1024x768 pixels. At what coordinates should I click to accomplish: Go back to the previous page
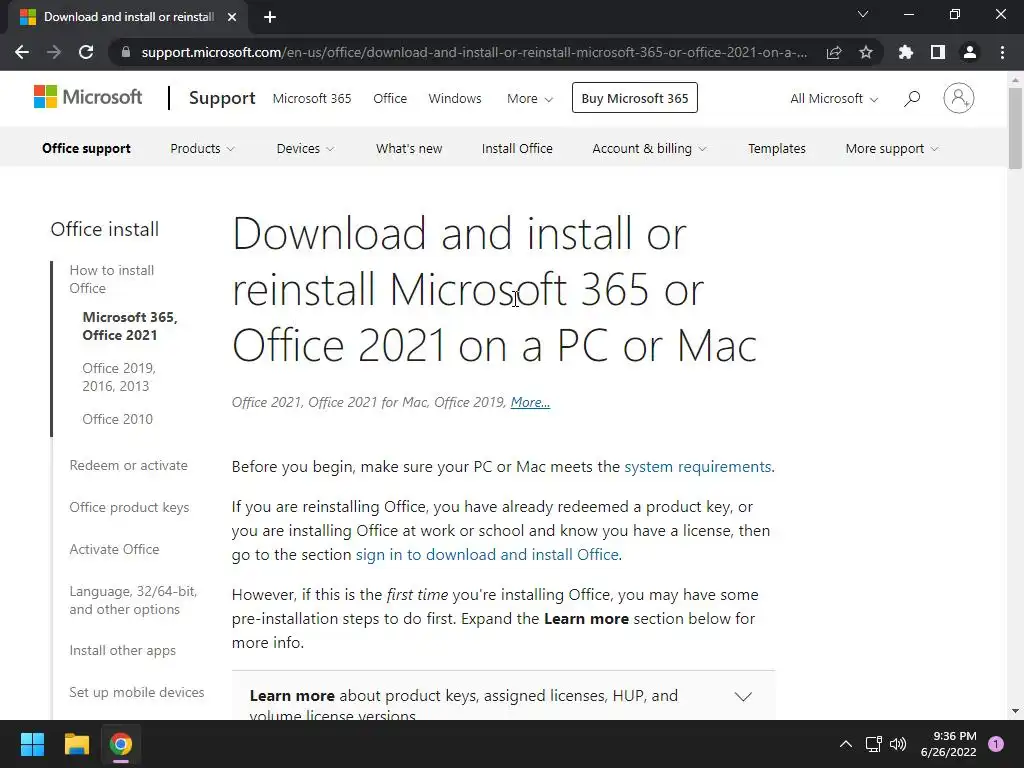(x=22, y=52)
